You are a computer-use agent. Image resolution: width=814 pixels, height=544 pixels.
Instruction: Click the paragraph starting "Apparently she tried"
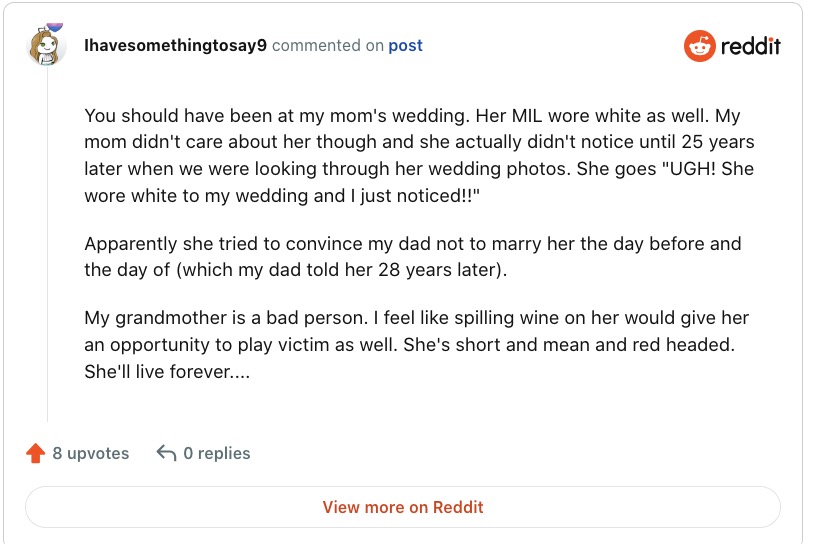412,257
